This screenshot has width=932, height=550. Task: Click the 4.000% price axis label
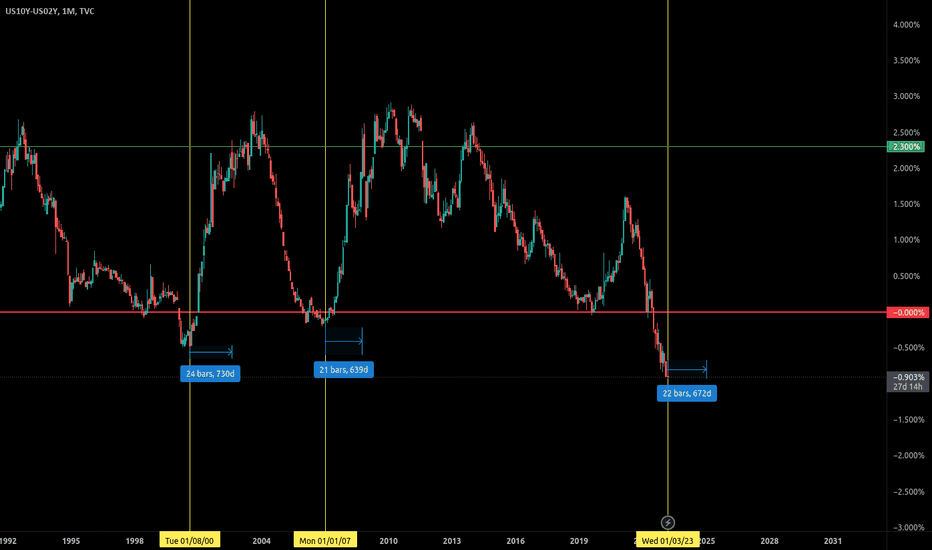(906, 25)
